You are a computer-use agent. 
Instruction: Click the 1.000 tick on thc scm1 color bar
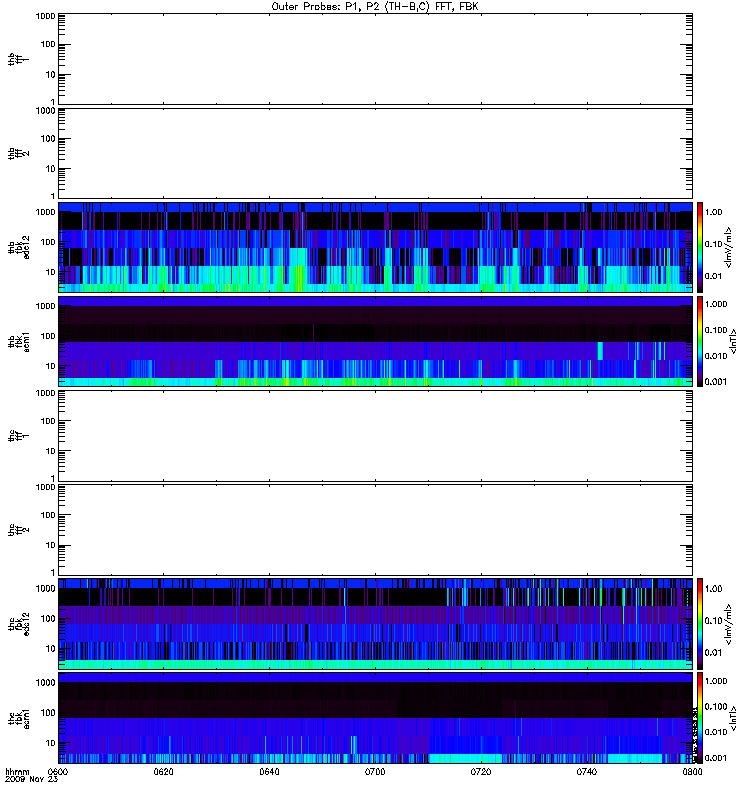716,681
